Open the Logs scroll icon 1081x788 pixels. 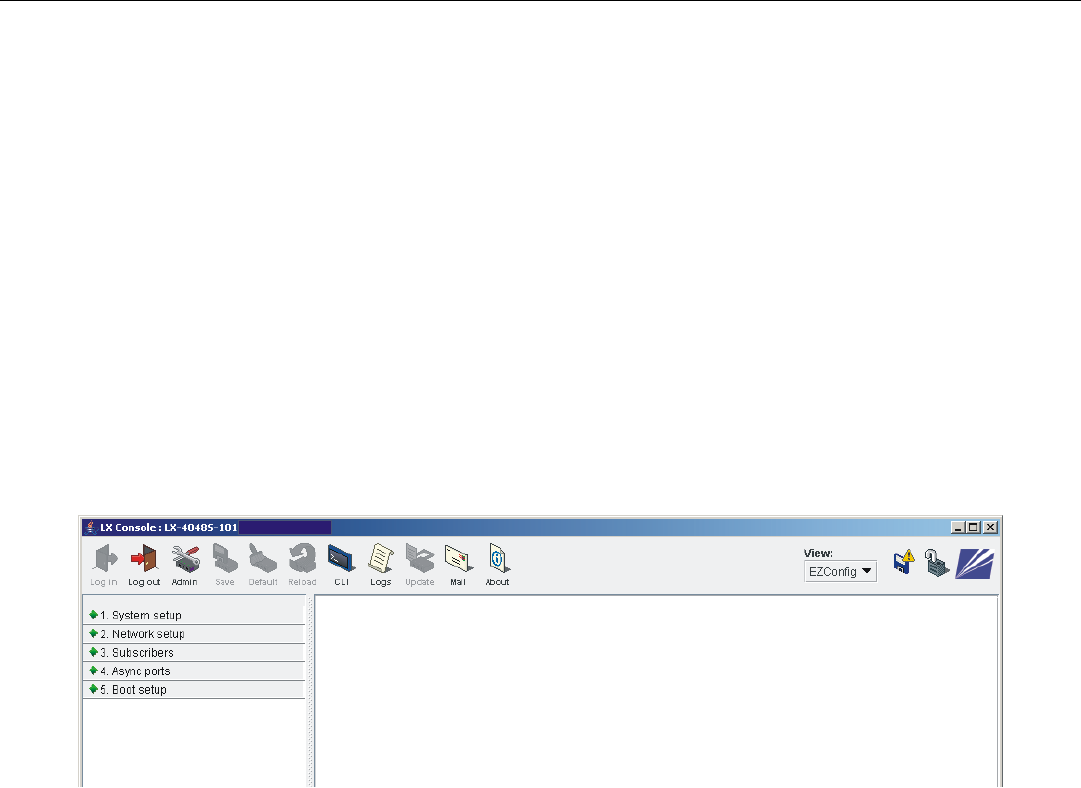381,559
